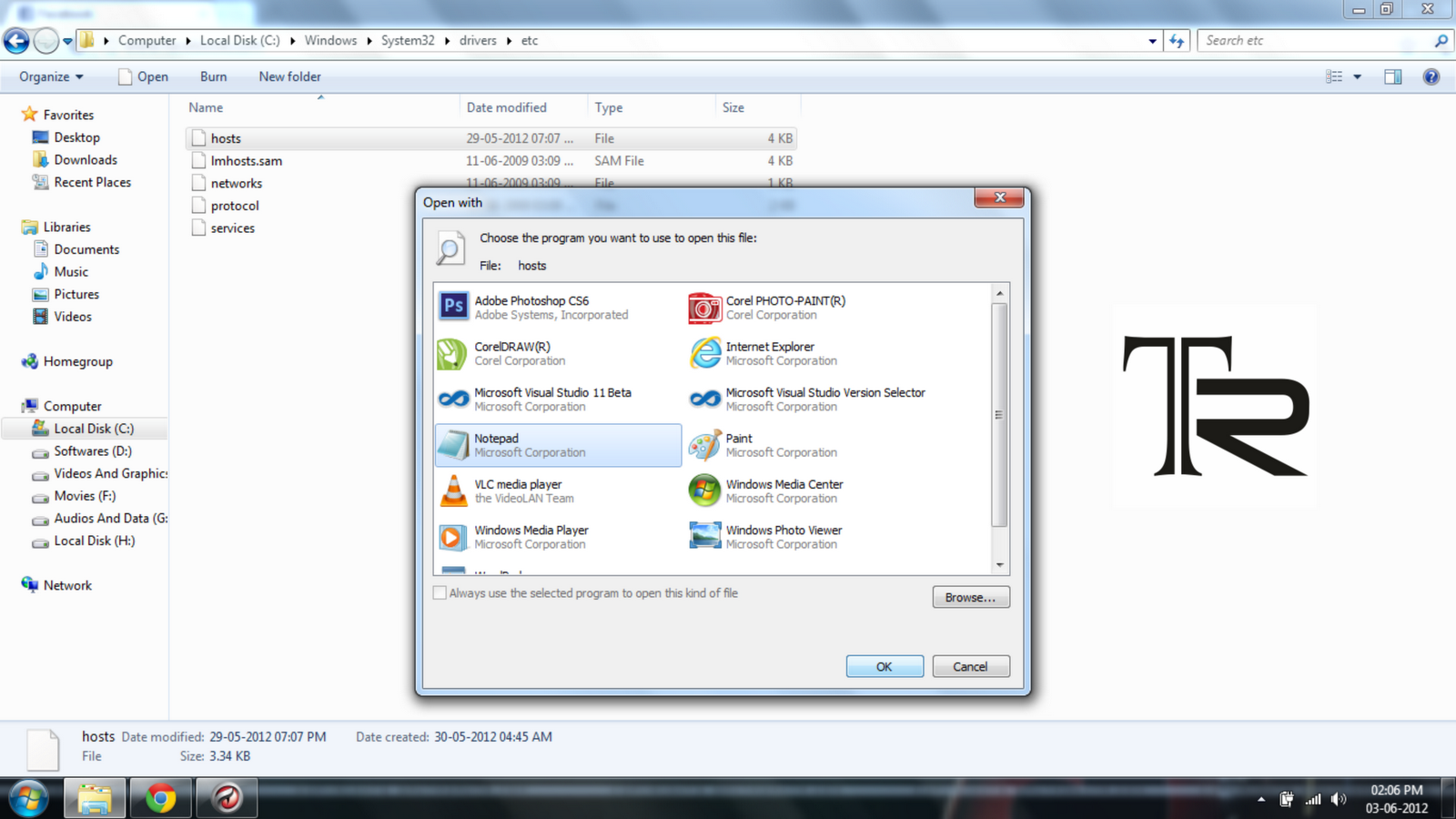Select the Internet Explorer icon
This screenshot has width=1456, height=819.
tap(705, 353)
